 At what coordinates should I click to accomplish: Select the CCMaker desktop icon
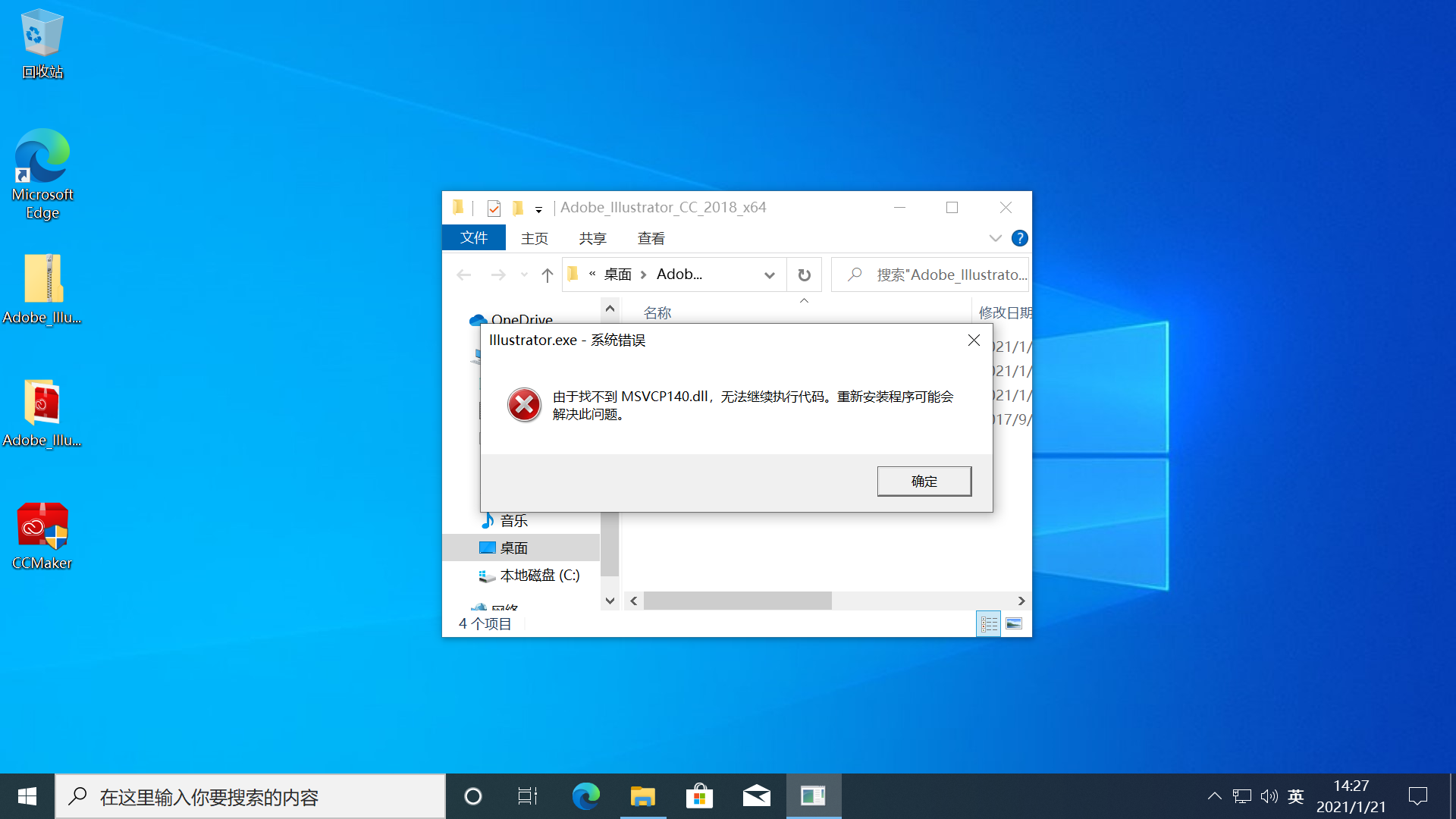42,536
